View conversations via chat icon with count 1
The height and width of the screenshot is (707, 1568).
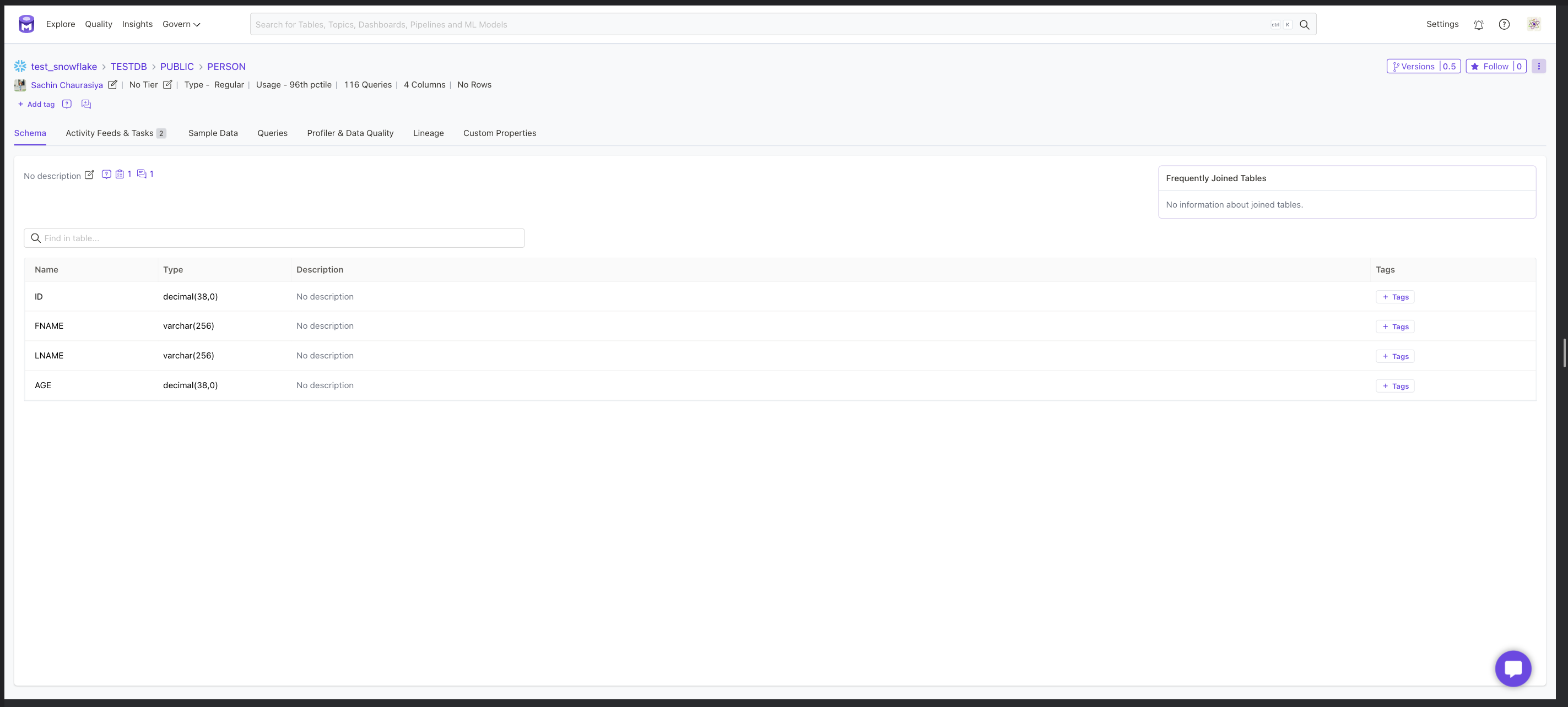(x=141, y=174)
